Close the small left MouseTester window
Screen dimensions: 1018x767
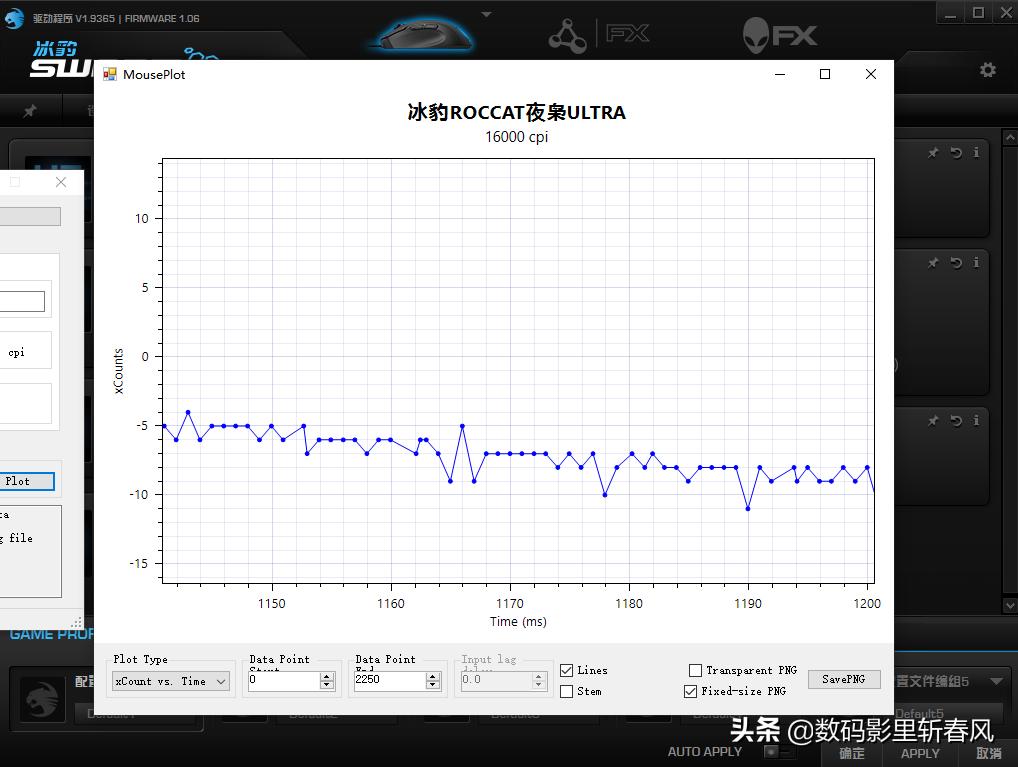(x=61, y=182)
